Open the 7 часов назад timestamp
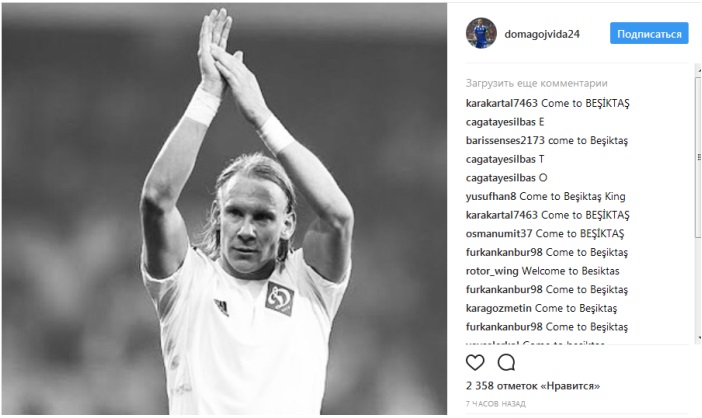The image size is (702, 418). [496, 404]
